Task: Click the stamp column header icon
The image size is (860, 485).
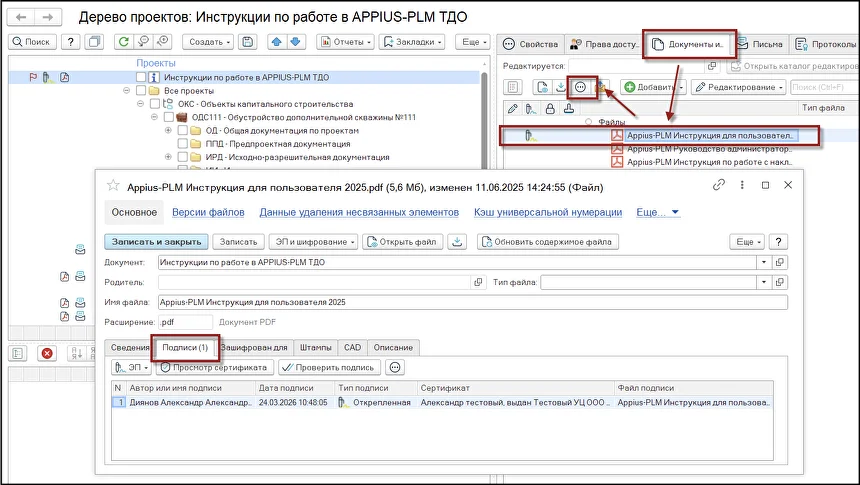Action: click(569, 109)
